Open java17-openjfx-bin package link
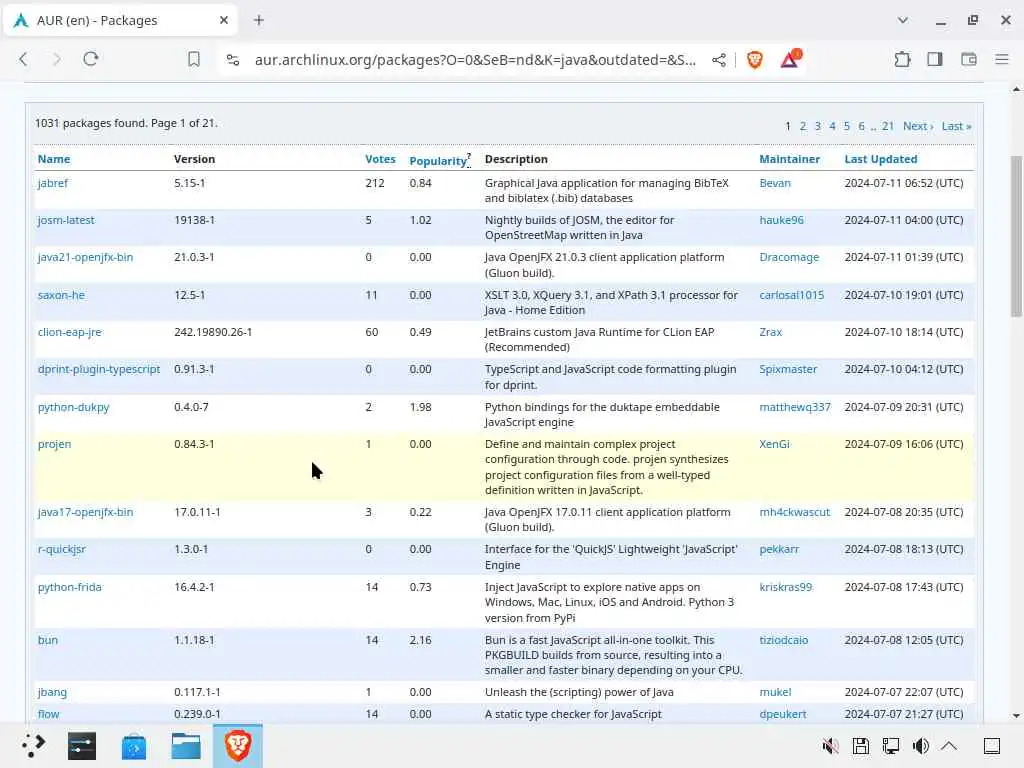This screenshot has height=768, width=1024. coord(86,513)
